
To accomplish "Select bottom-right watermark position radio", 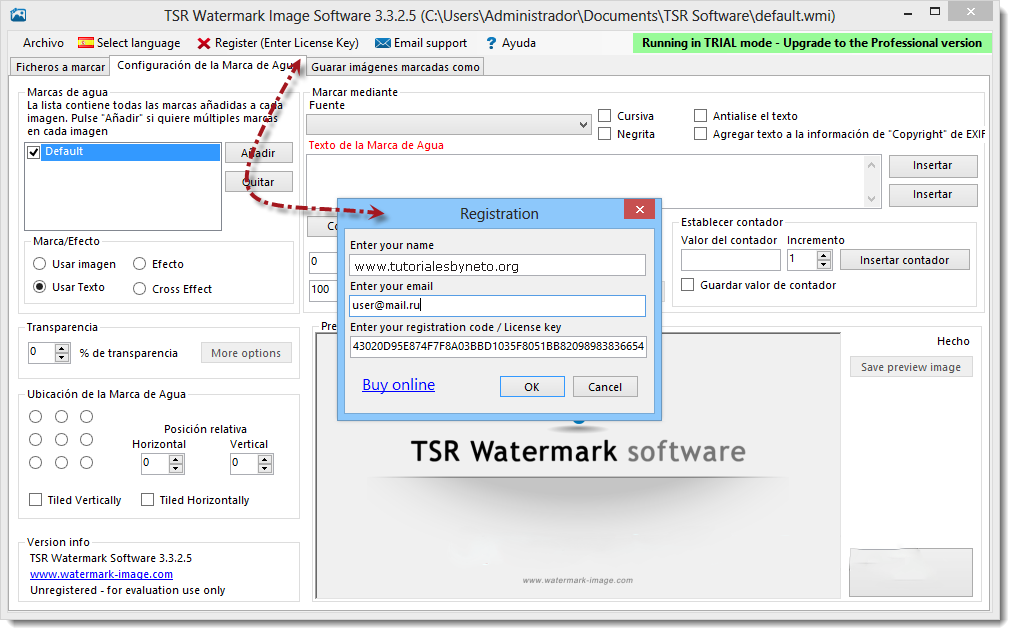I will [86, 463].
